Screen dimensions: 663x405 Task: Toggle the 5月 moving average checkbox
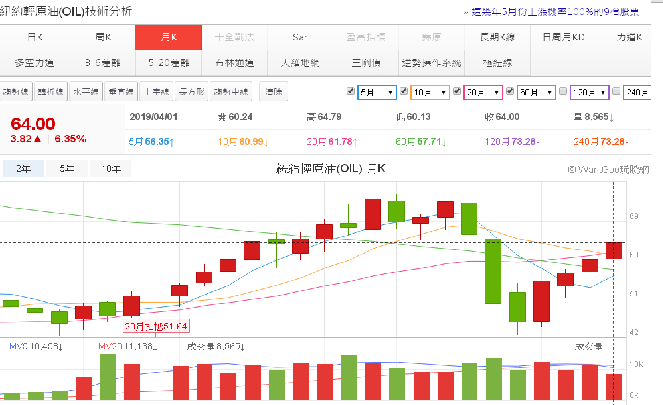point(350,92)
